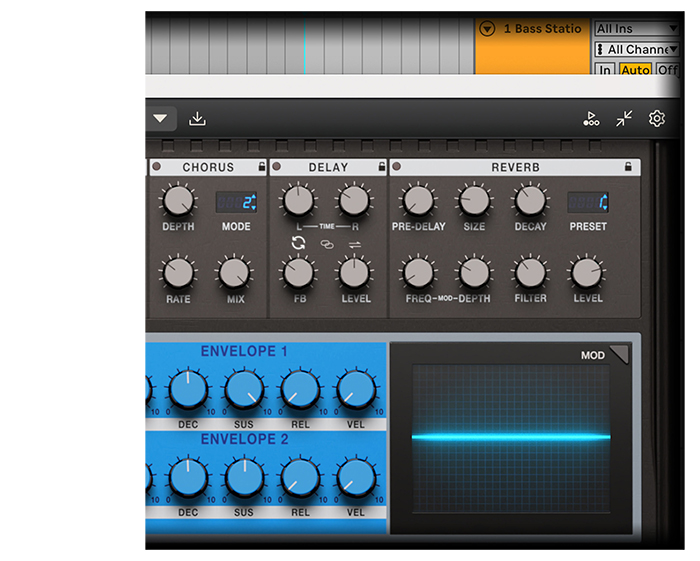The height and width of the screenshot is (561, 700).
Task: Click the save preset download icon
Action: coord(197,119)
